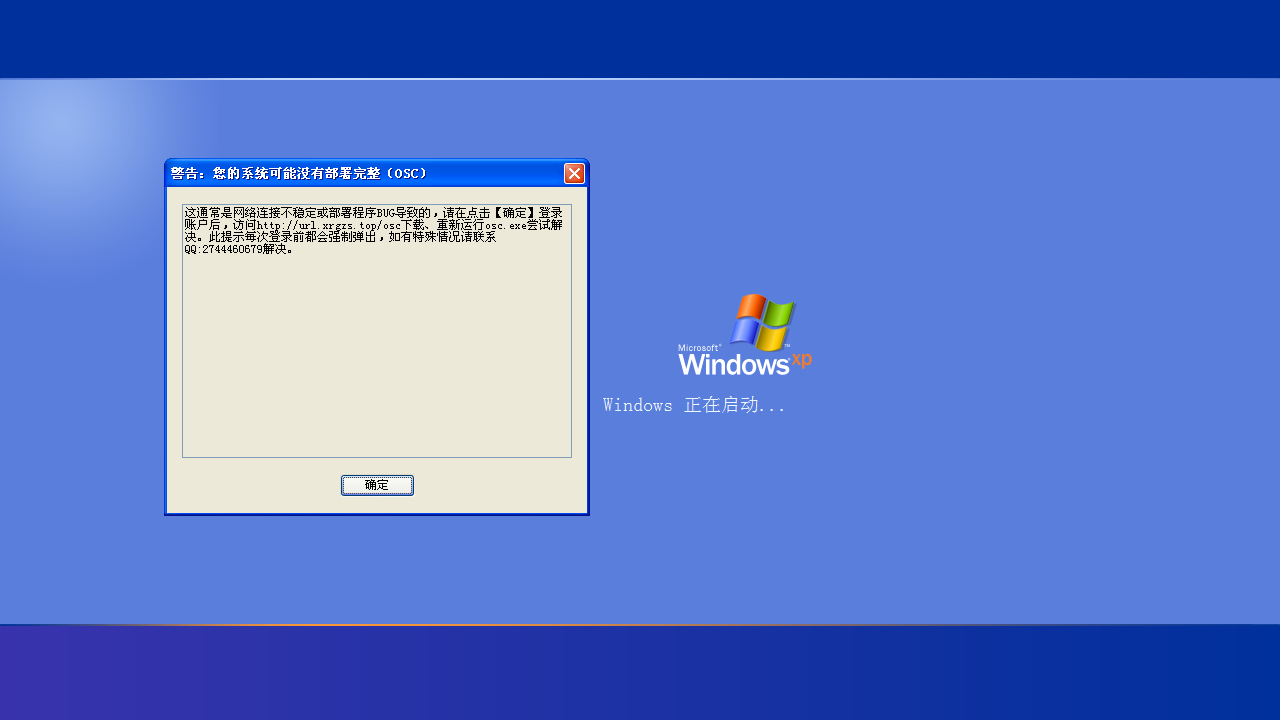Click the dark blue banner at screen top
Viewport: 1280px width, 720px height.
(640, 38)
